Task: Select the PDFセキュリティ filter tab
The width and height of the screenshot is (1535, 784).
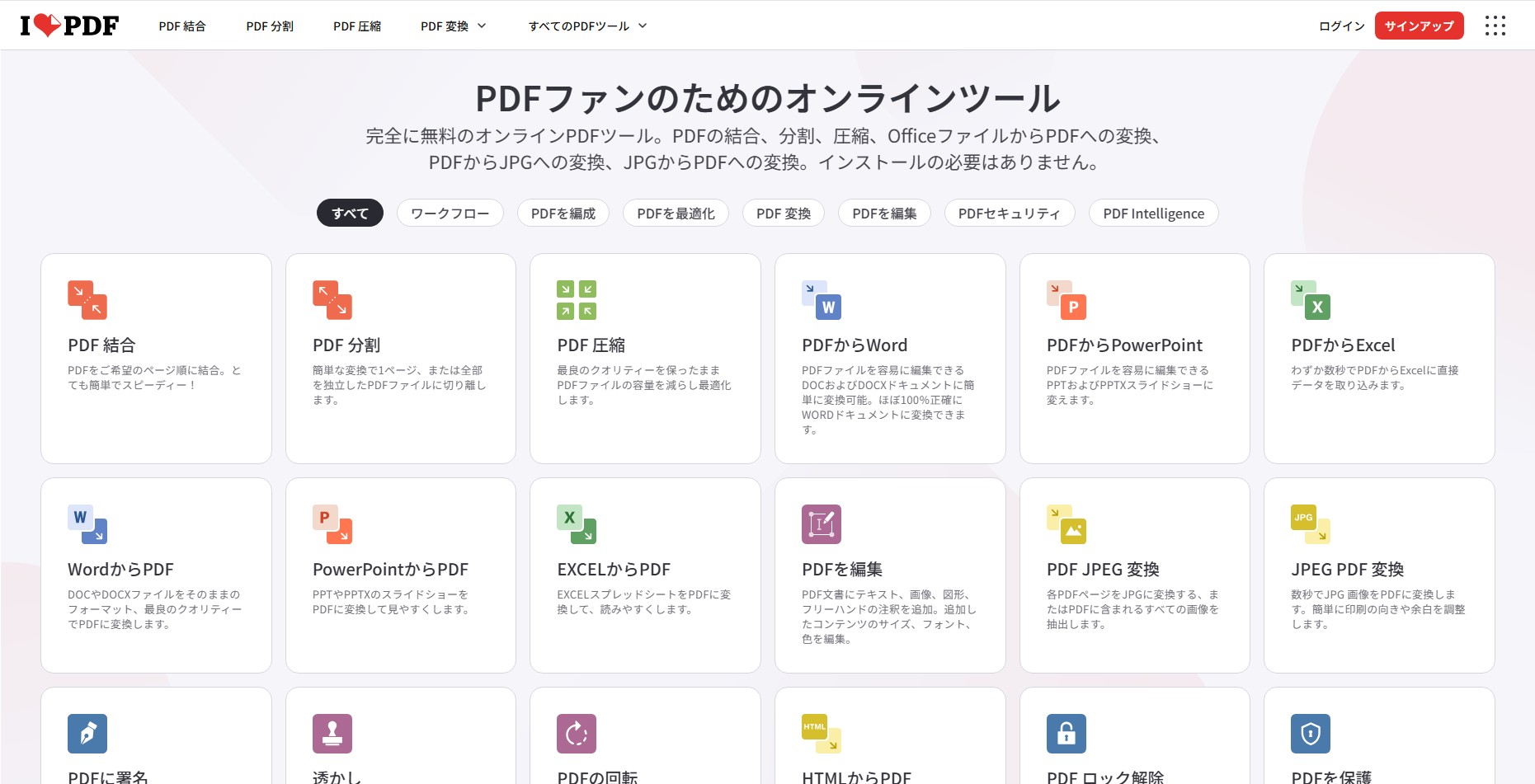Action: point(1010,213)
